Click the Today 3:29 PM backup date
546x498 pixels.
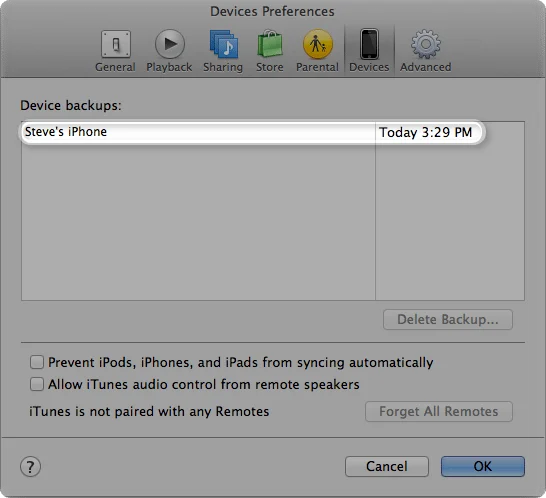426,132
